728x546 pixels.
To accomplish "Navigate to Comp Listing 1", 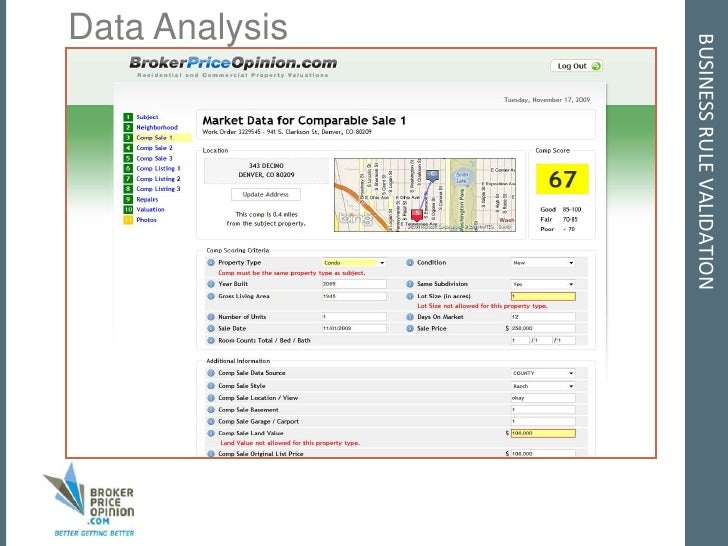I will (x=158, y=169).
